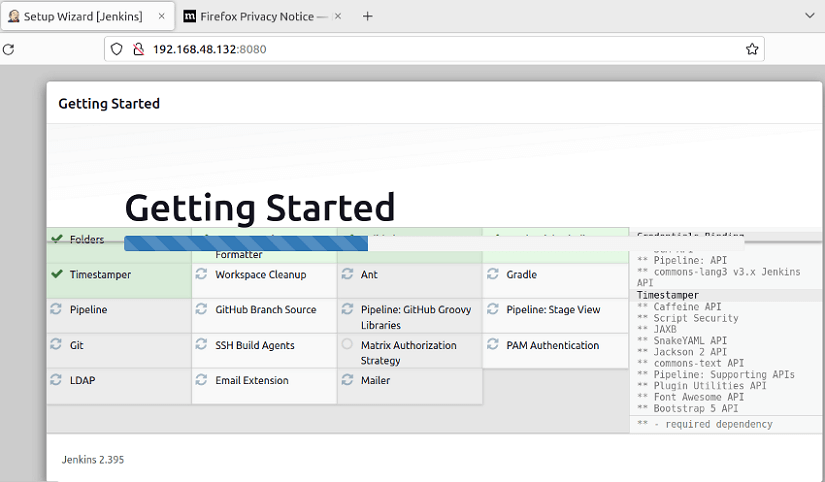Click the 'Email Extension' plugin label
Screen dimensions: 825x482
[251, 380]
